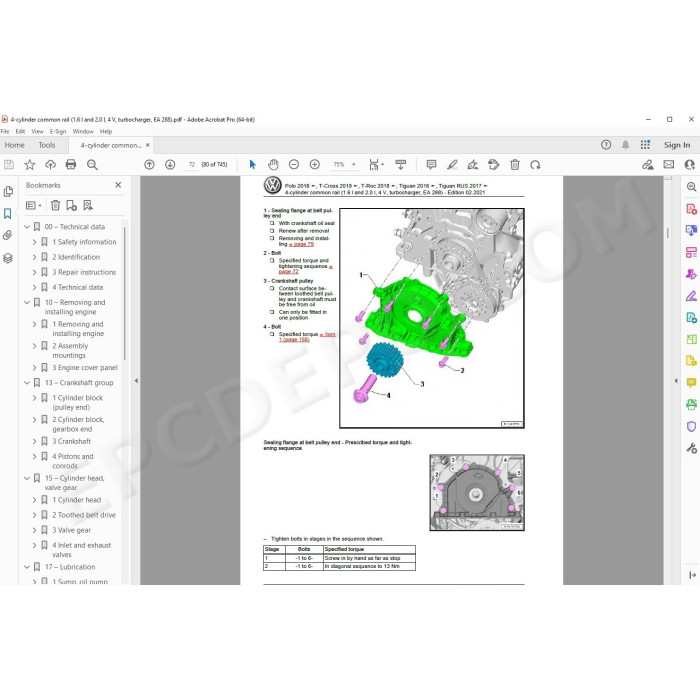Open the Find text magnifier
Image resolution: width=700 pixels, height=700 pixels.
[92, 165]
